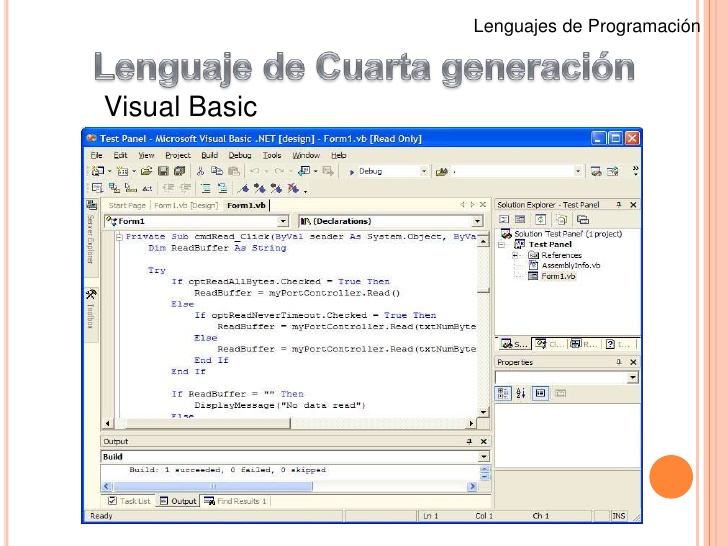Open the Toolbox side panel icon
This screenshot has width=728, height=546.
coord(91,294)
